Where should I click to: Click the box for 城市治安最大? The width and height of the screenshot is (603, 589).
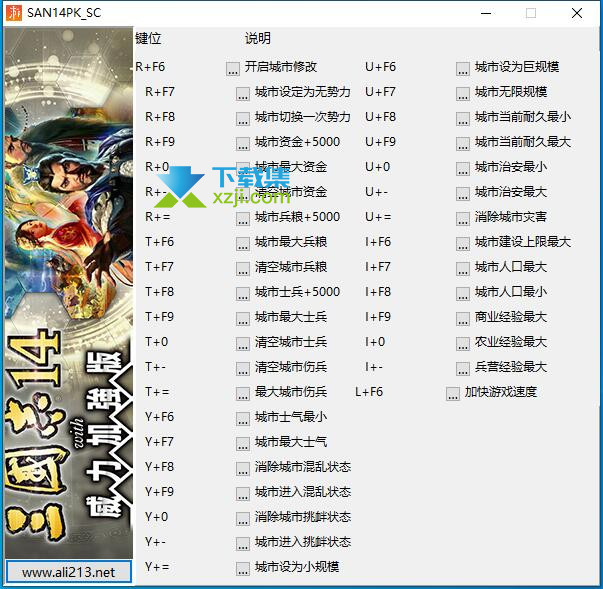coord(463,193)
